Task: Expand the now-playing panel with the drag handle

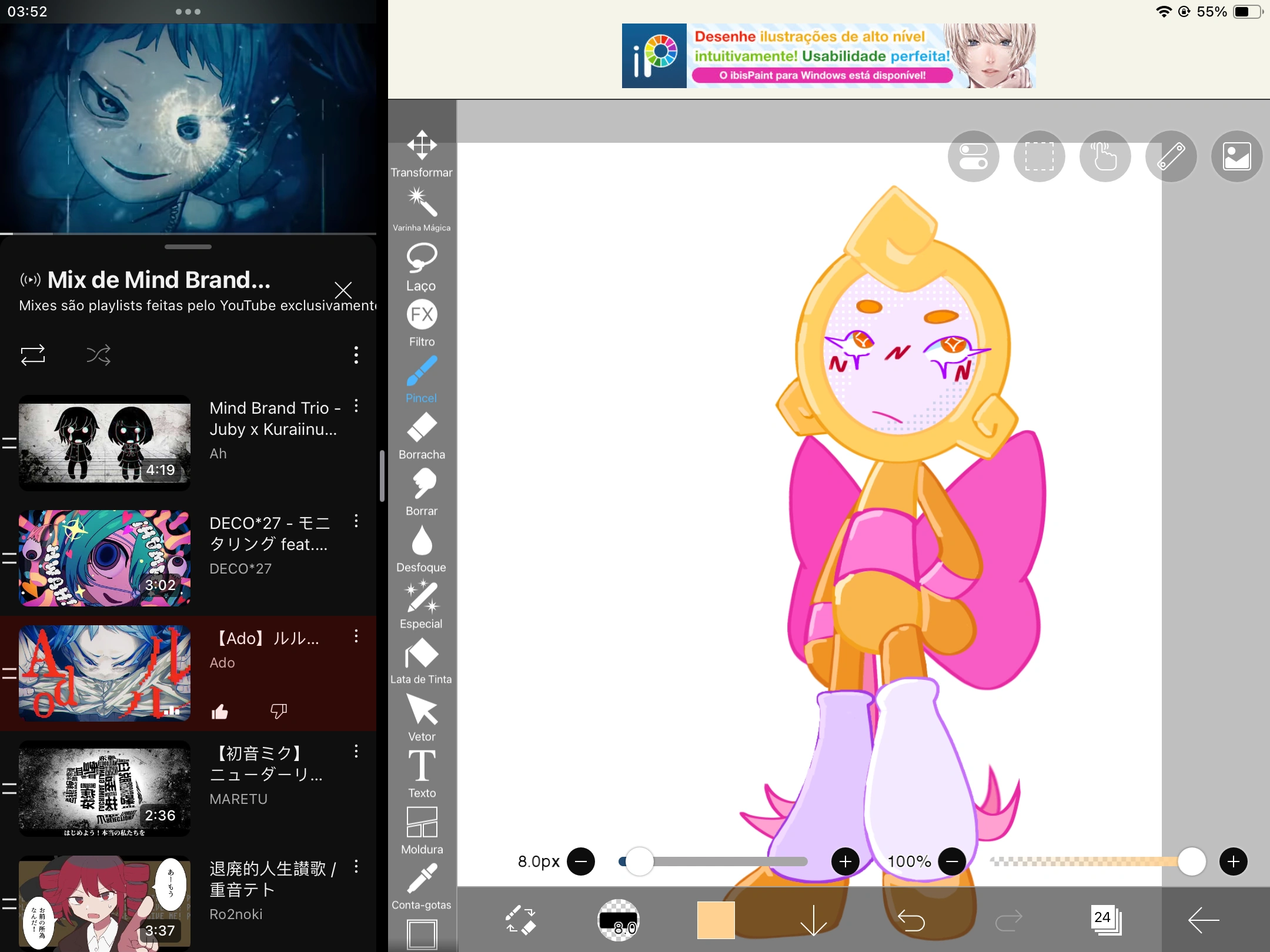Action: (x=188, y=247)
